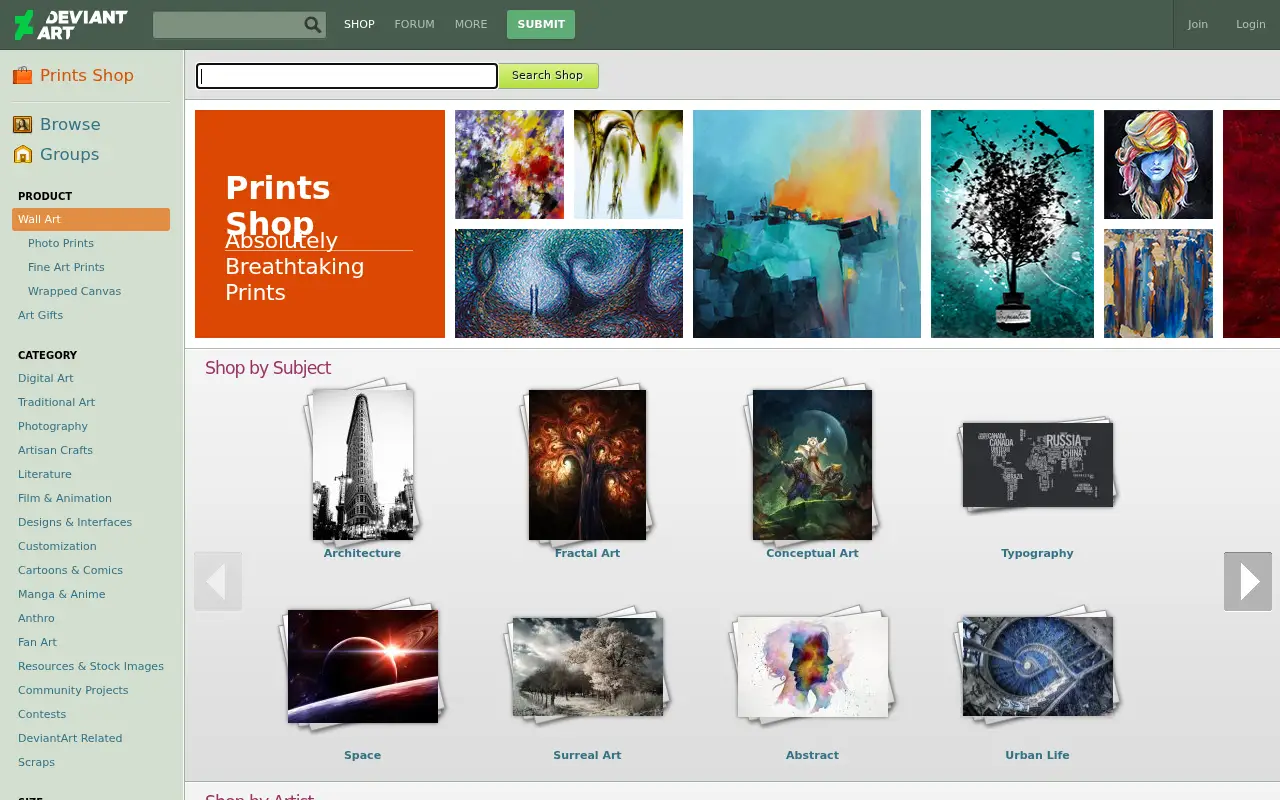
Task: Click the Join link
Action: (1198, 24)
